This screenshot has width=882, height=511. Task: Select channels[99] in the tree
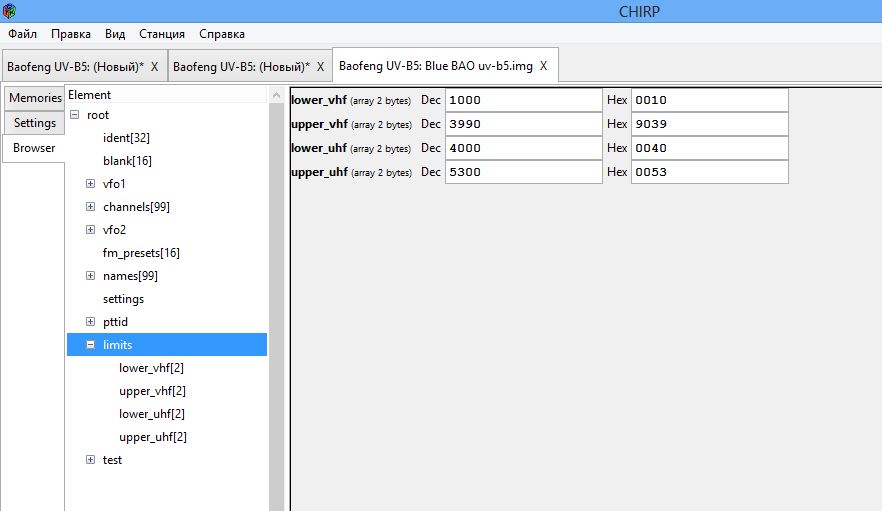(x=136, y=207)
